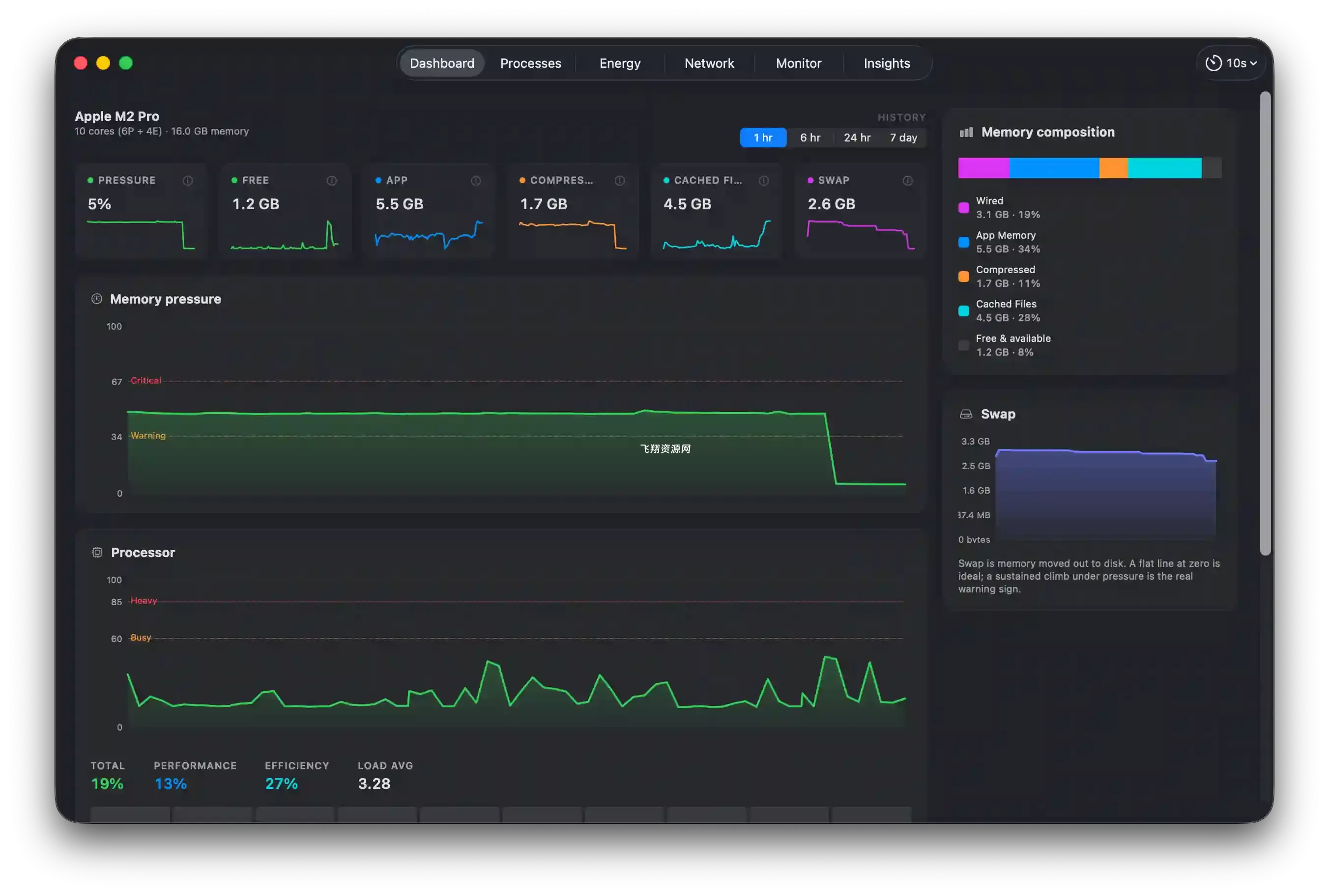Click the Heavy threshold label
Image resolution: width=1329 pixels, height=896 pixels.
(x=144, y=601)
